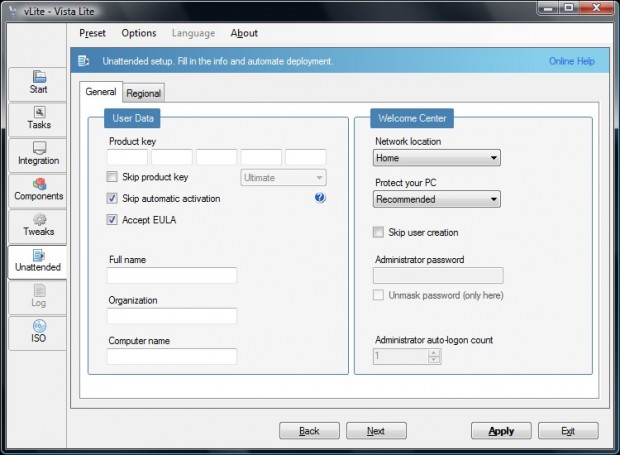
Task: Click the second Product key field
Action: pyautogui.click(x=172, y=157)
